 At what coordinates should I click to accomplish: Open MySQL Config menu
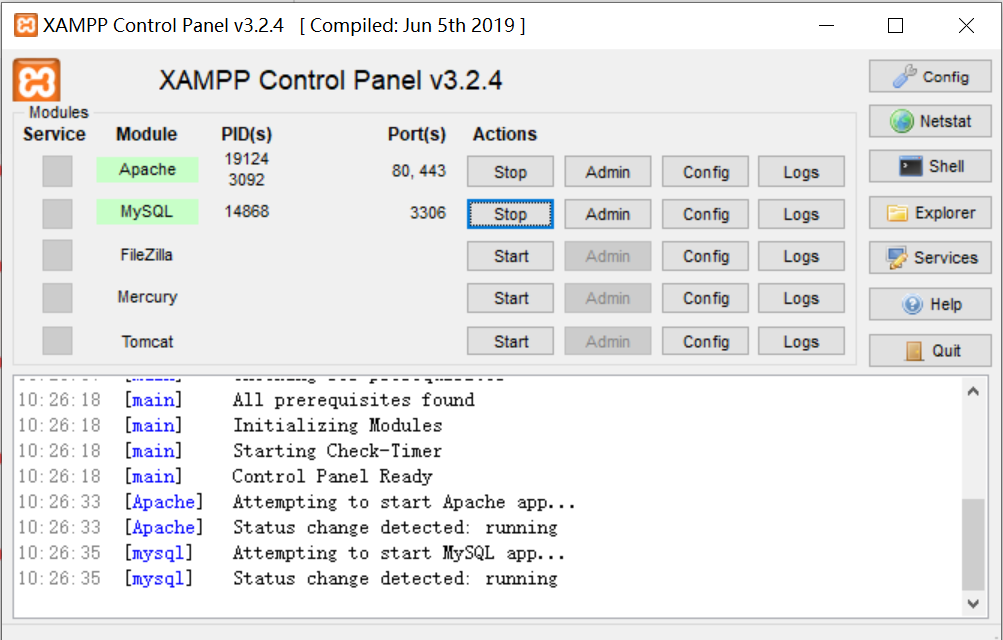[706, 214]
